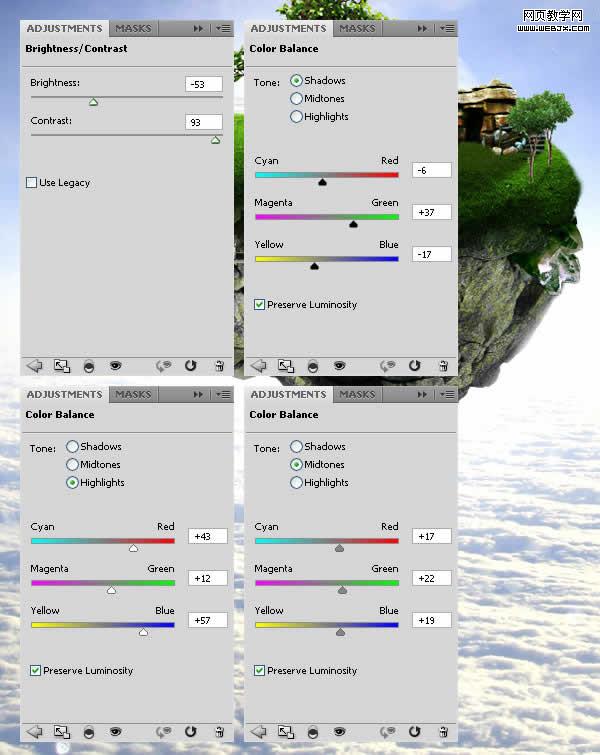Clip to layer icon in Midtones Color Balance panel

(x=313, y=732)
